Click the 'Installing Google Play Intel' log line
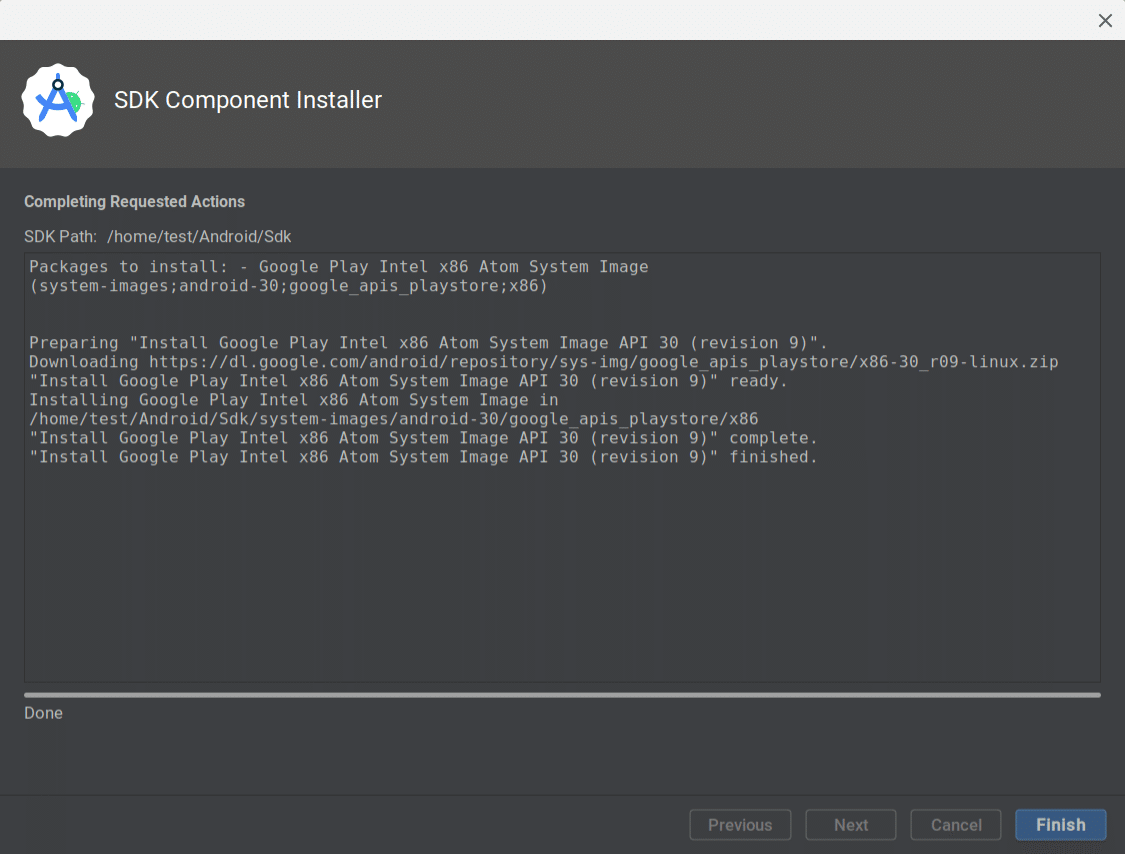The width and height of the screenshot is (1125, 854). [x=293, y=400]
